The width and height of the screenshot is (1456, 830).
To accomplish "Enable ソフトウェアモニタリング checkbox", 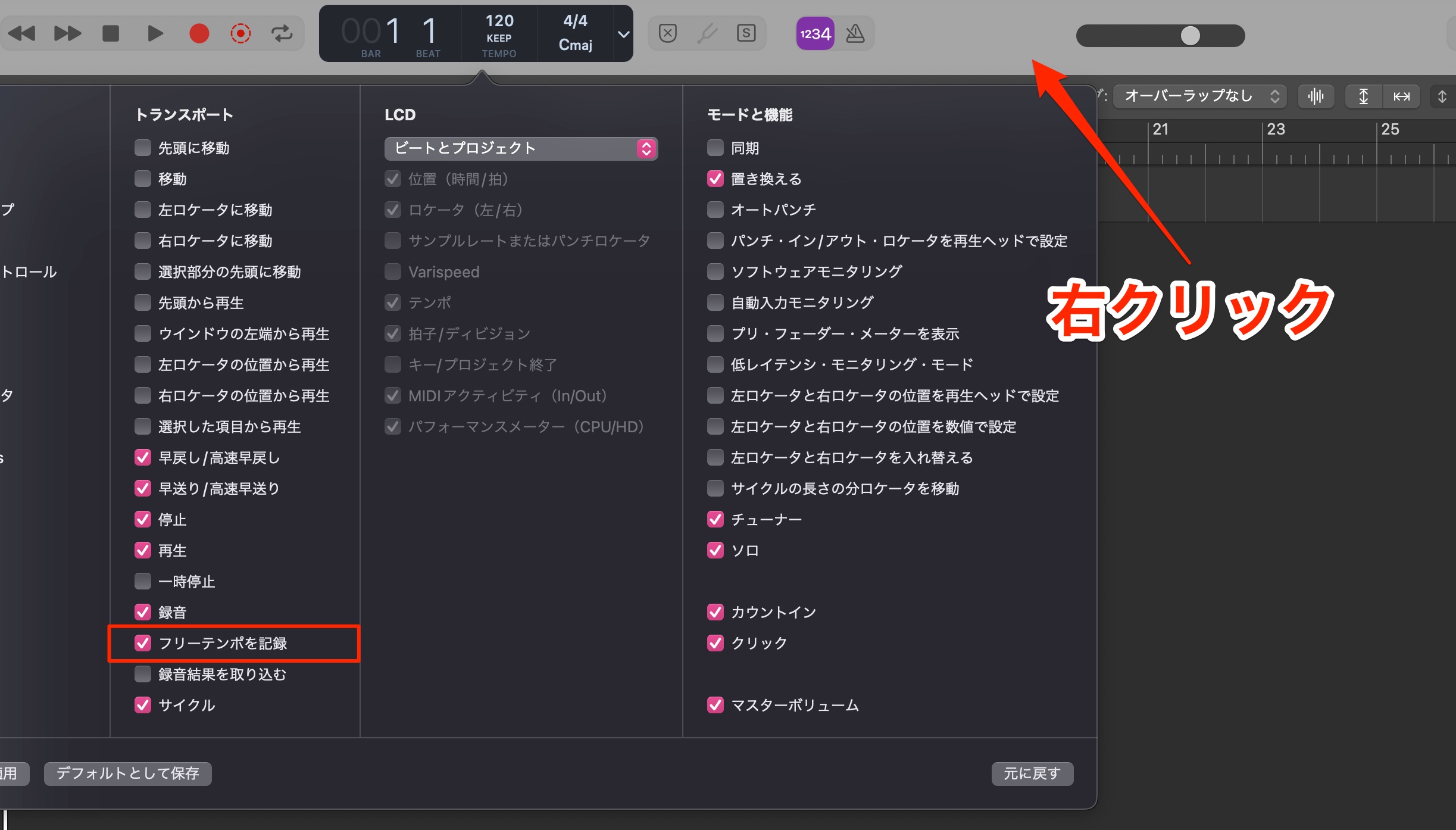I will (715, 272).
